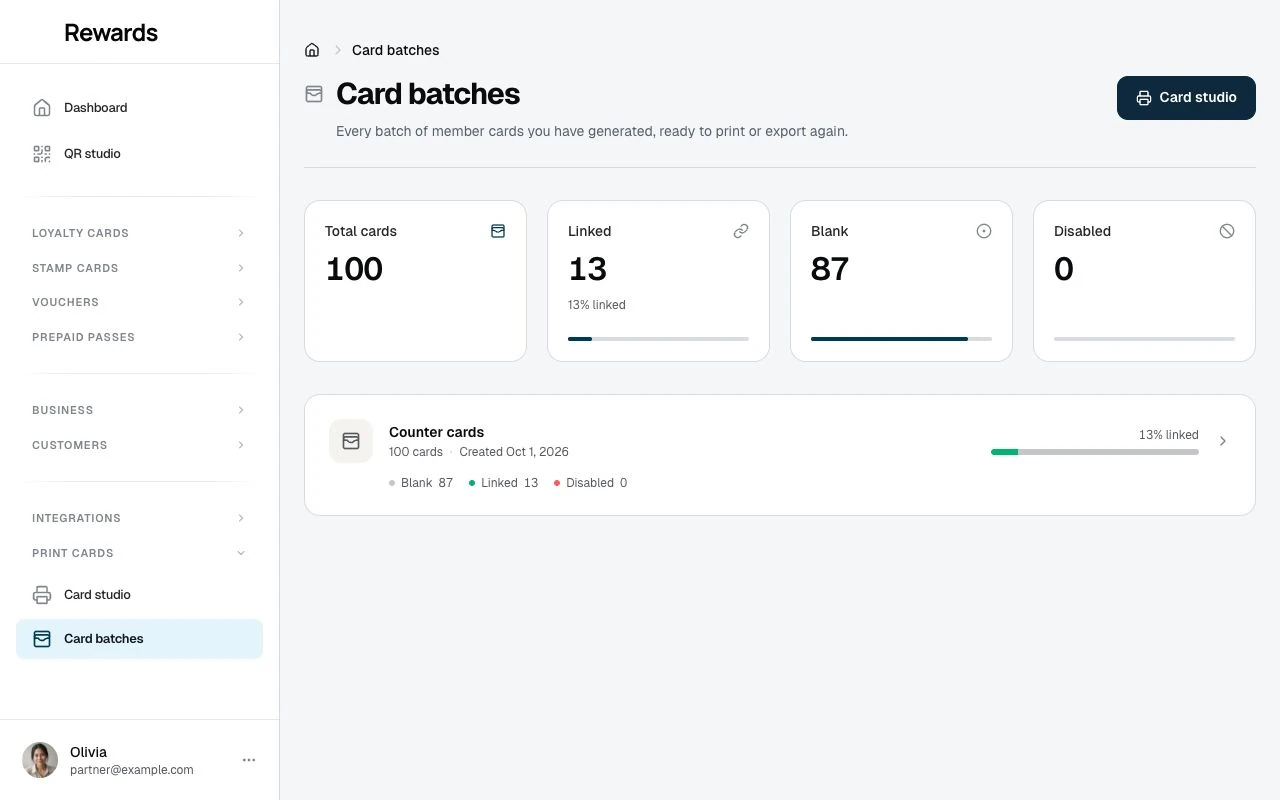This screenshot has height=800, width=1280.
Task: Expand the Customers section
Action: (139, 445)
